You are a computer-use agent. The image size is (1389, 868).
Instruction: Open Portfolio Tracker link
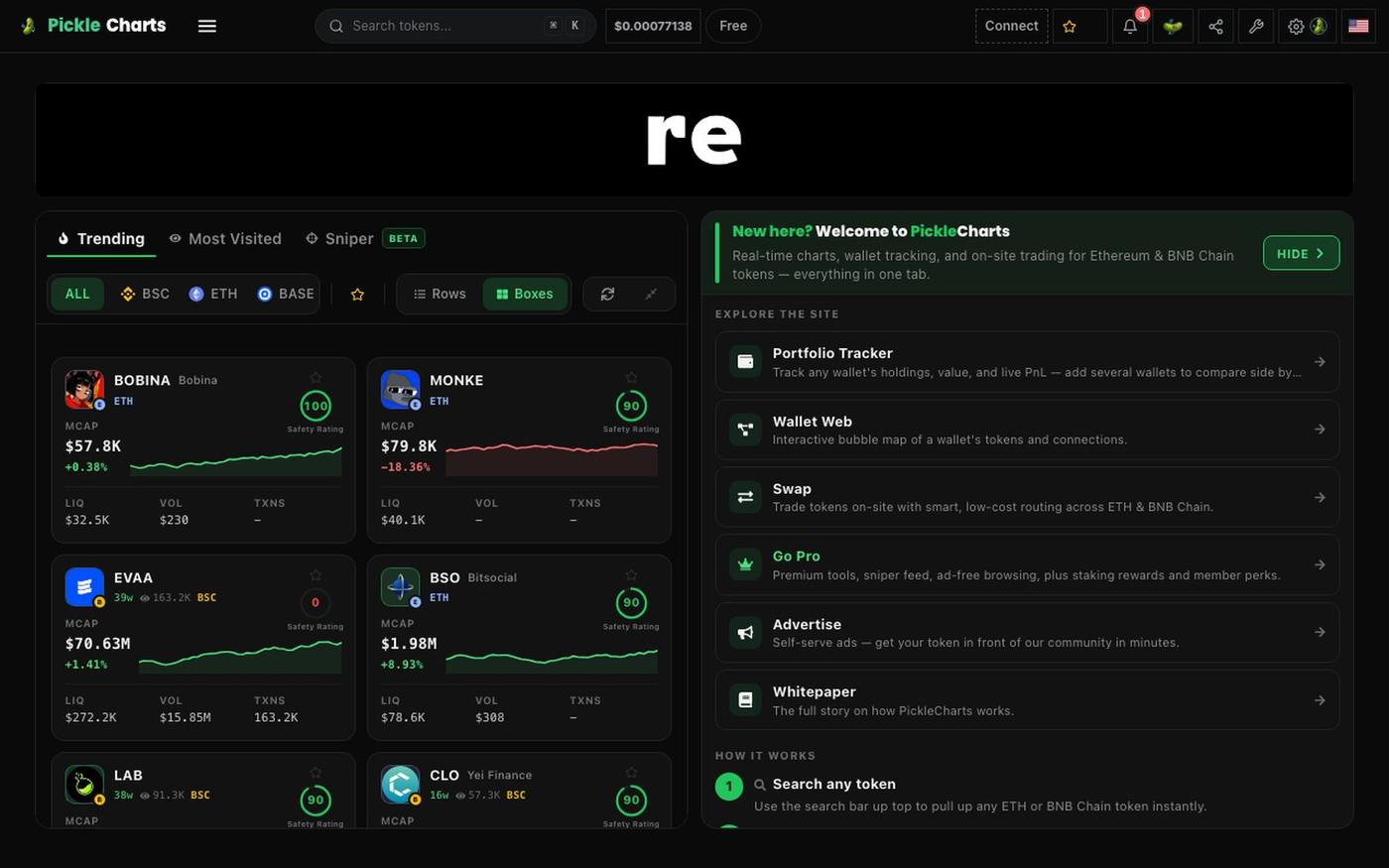coord(1027,362)
